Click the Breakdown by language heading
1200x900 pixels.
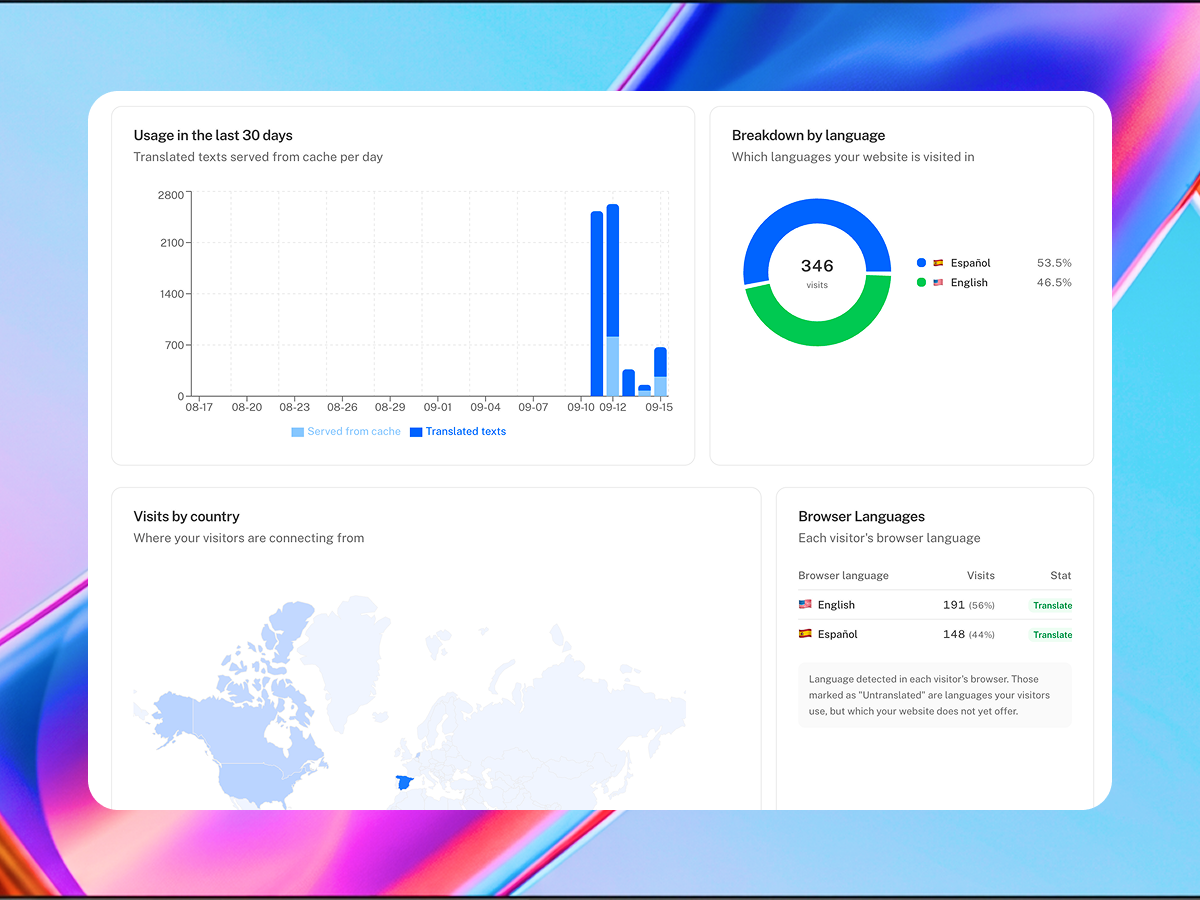click(x=808, y=135)
